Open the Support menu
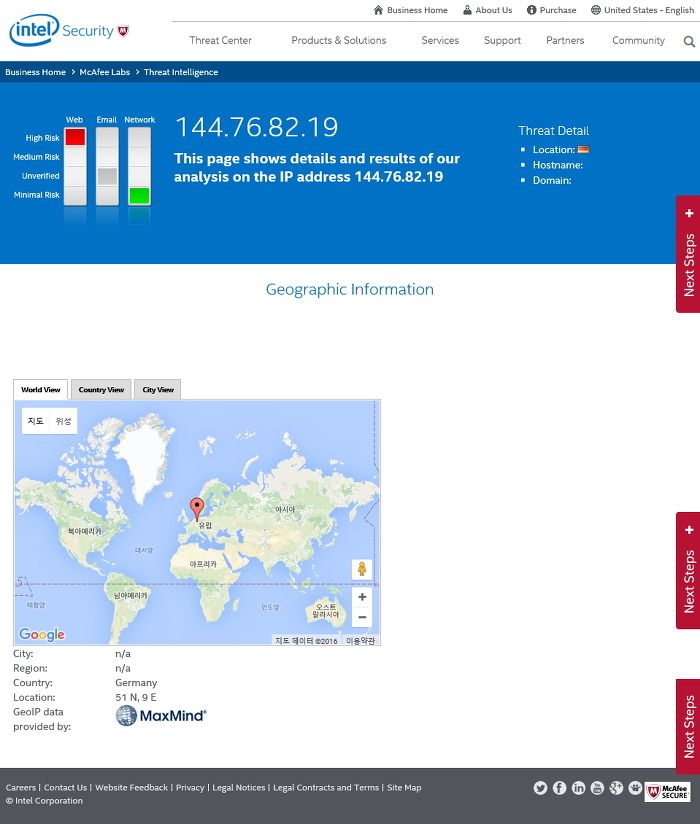Screen dimensions: 700x824 [x=502, y=40]
